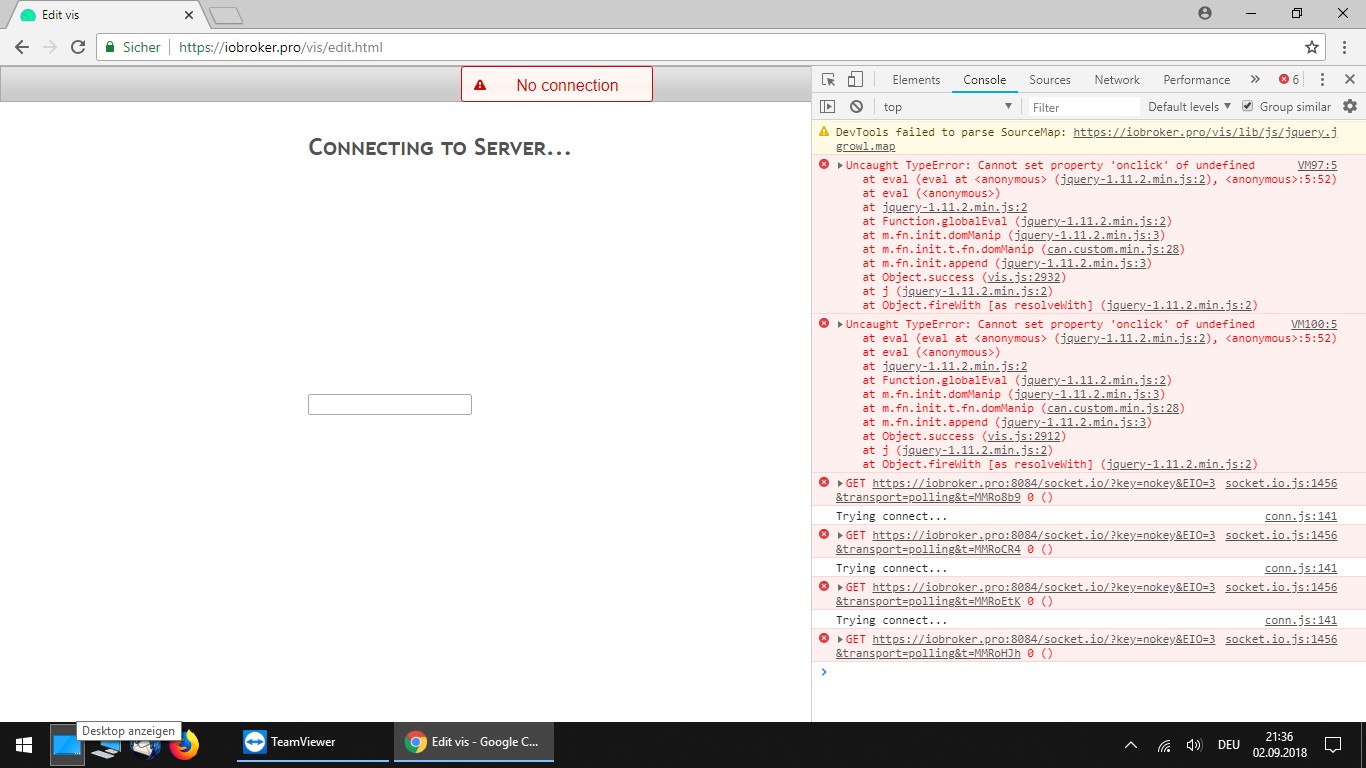
Task: Open the Sources tab
Action: [1050, 80]
